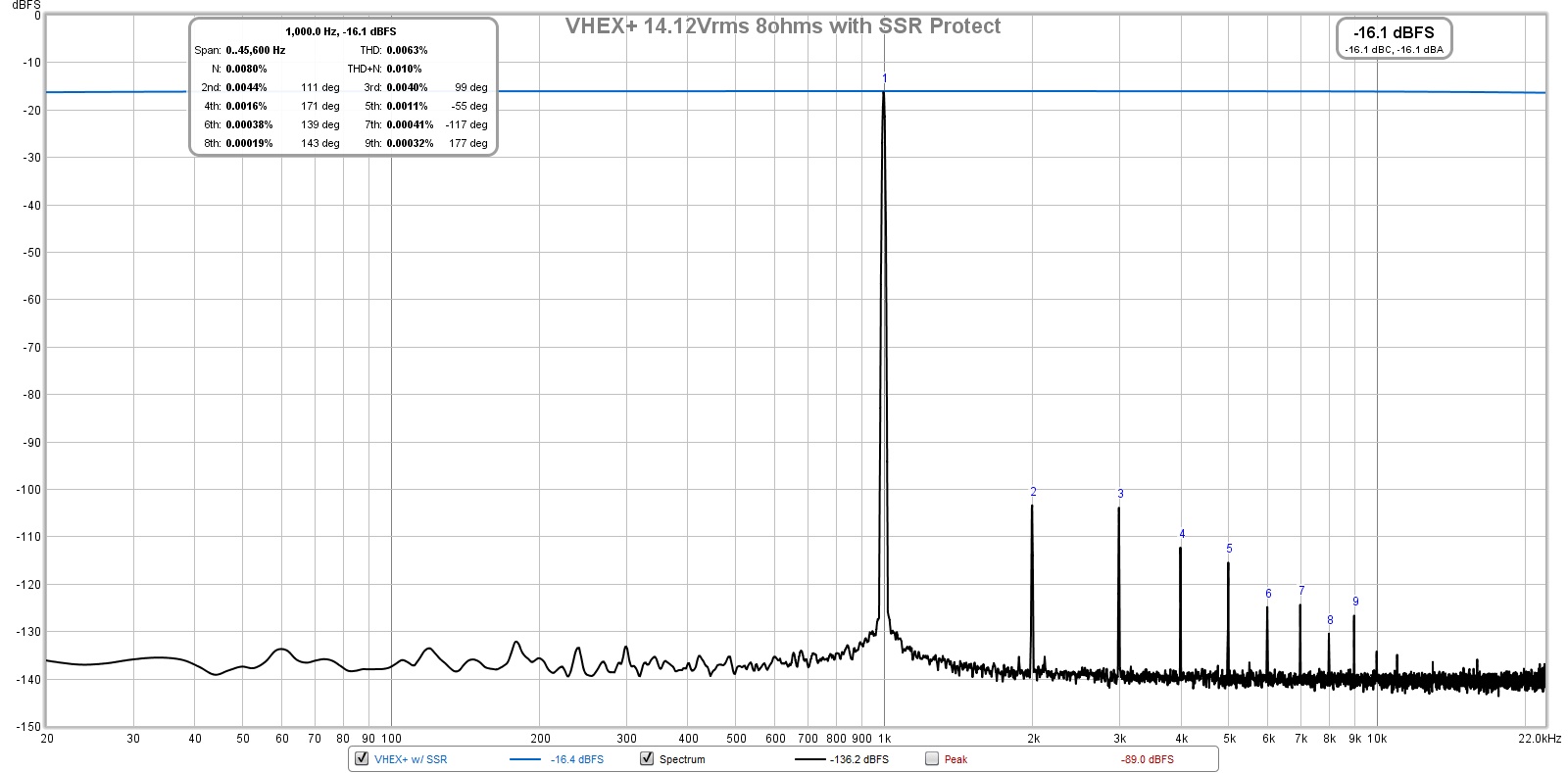Click the -150 level axis label
The image size is (1568, 773).
(28, 726)
